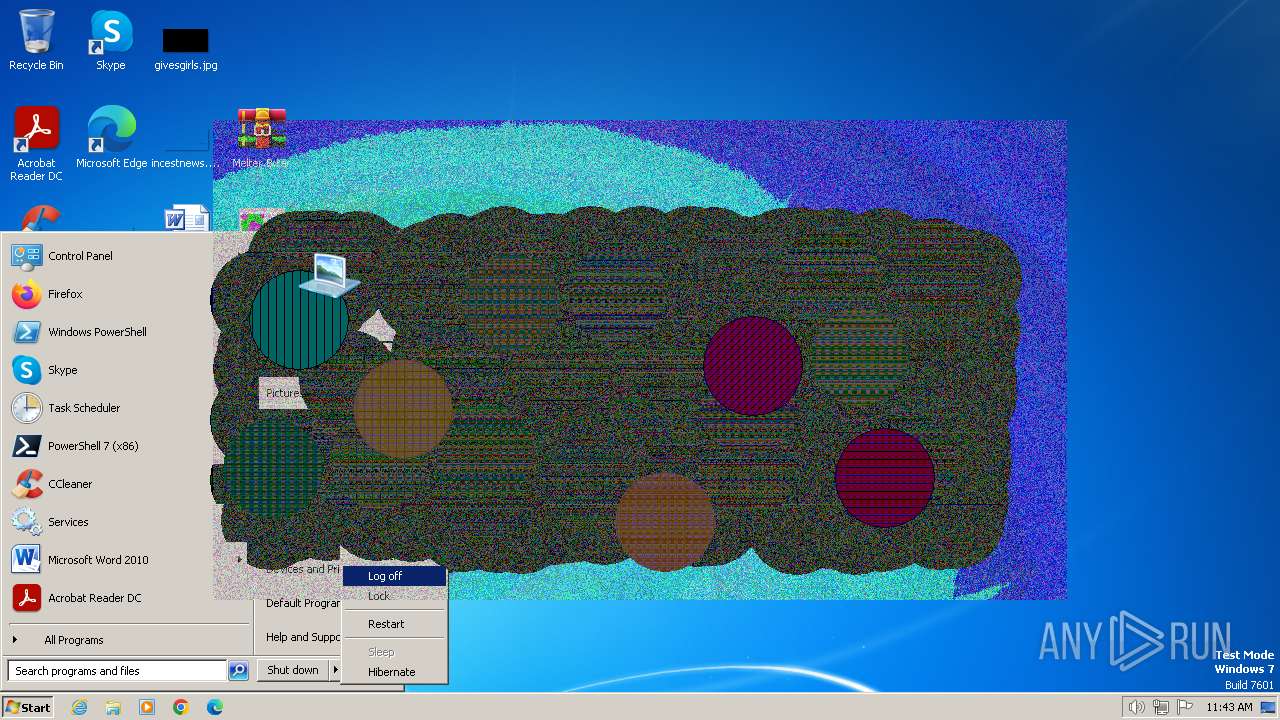
Task: Select the Recycle Bin desktop icon
Action: pyautogui.click(x=36, y=40)
